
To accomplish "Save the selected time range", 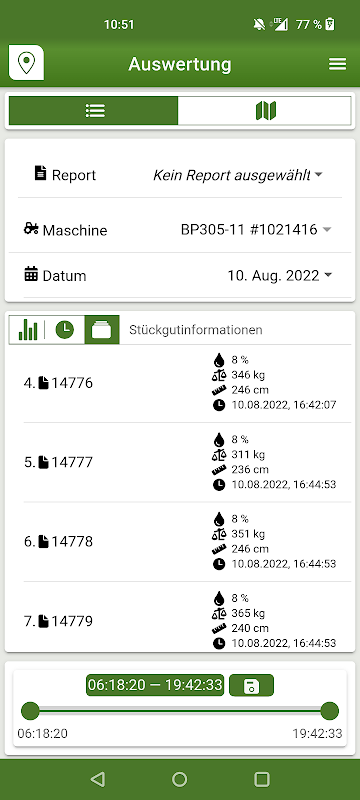I will [x=251, y=685].
